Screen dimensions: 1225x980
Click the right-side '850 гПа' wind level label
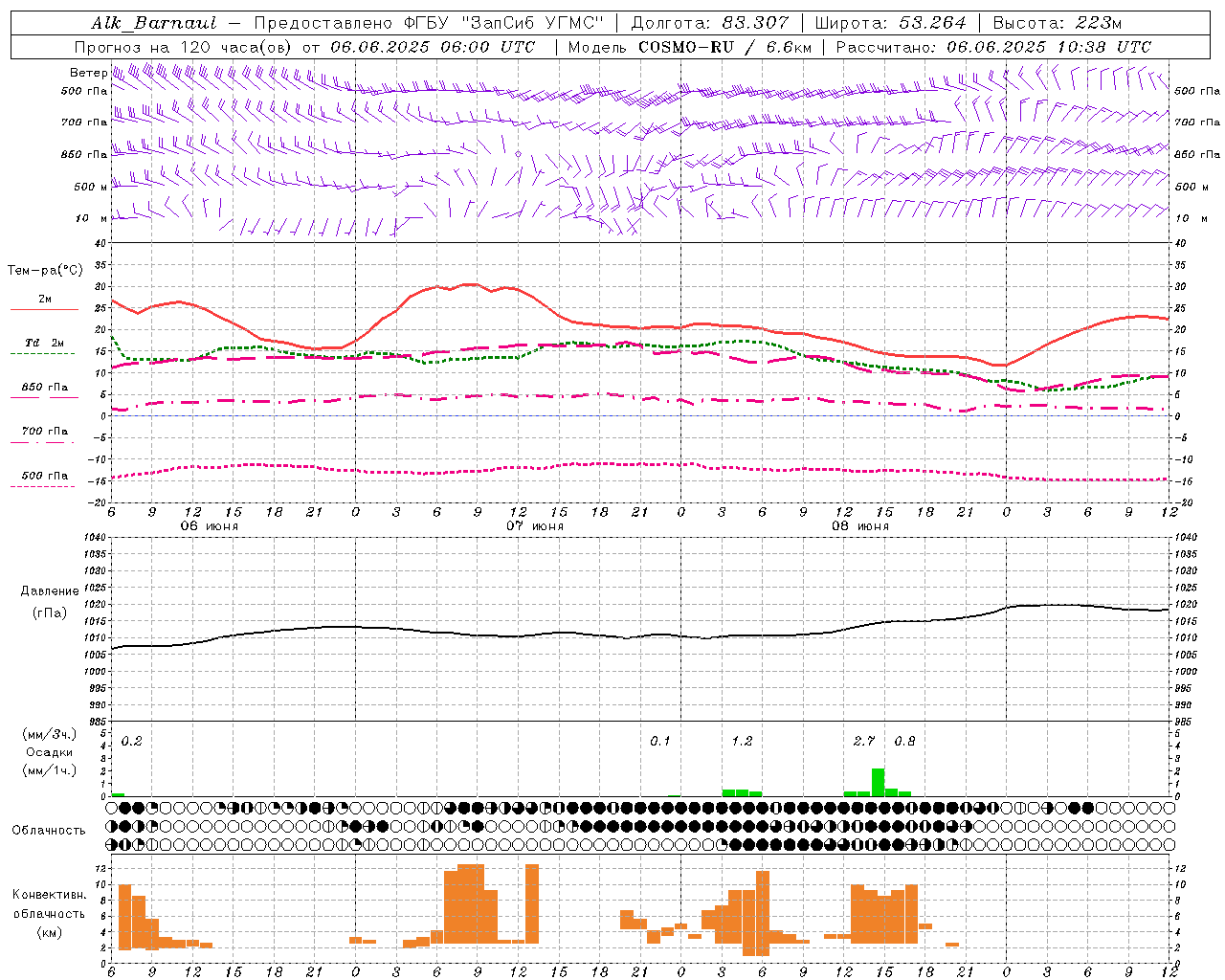point(1197,154)
